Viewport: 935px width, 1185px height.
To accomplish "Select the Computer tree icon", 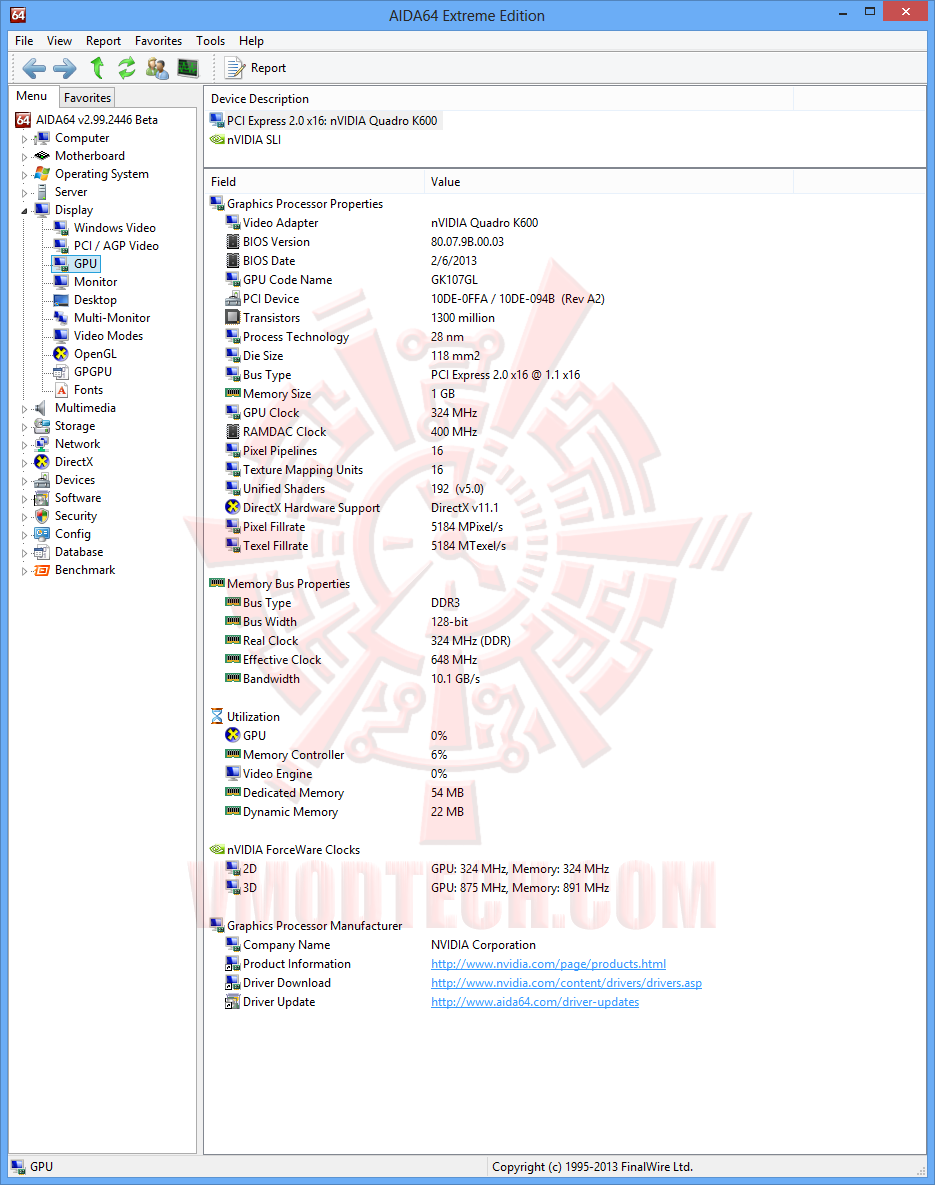I will click(x=42, y=138).
